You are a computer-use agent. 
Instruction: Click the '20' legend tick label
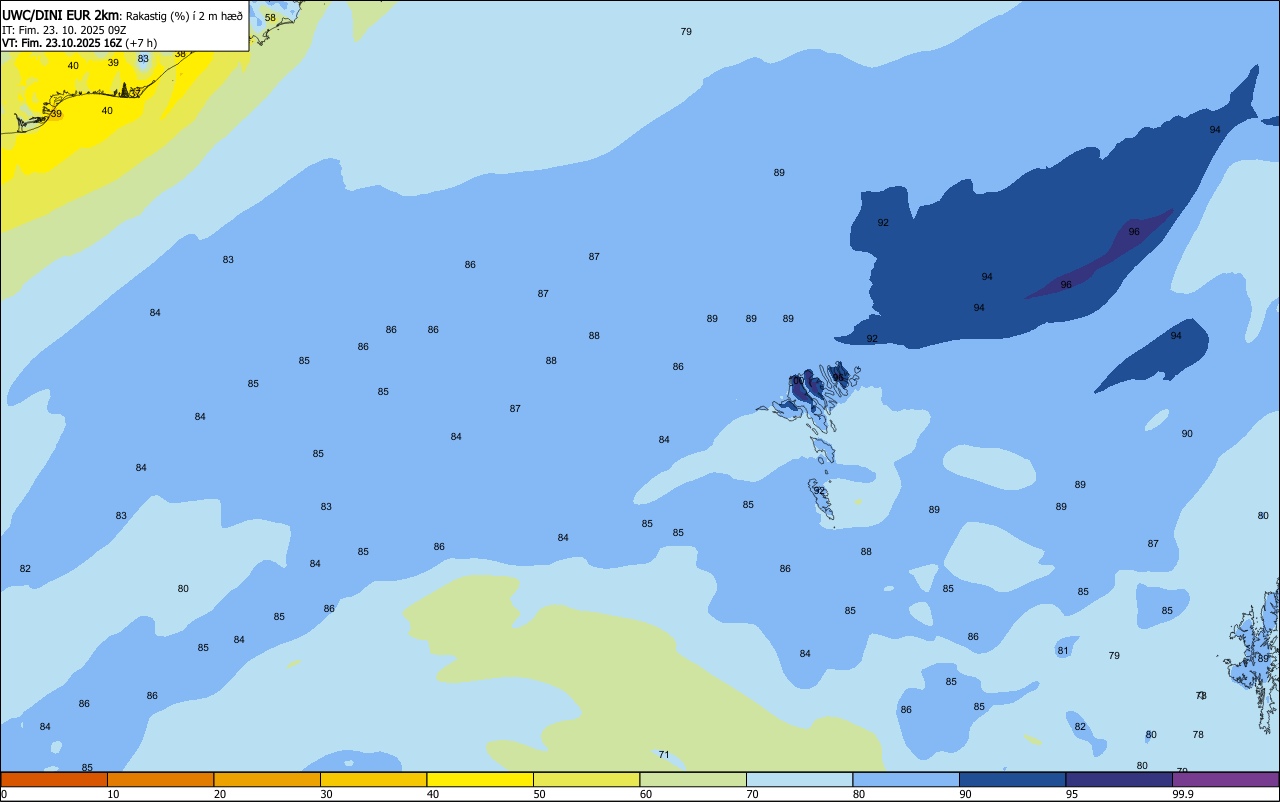pyautogui.click(x=220, y=794)
